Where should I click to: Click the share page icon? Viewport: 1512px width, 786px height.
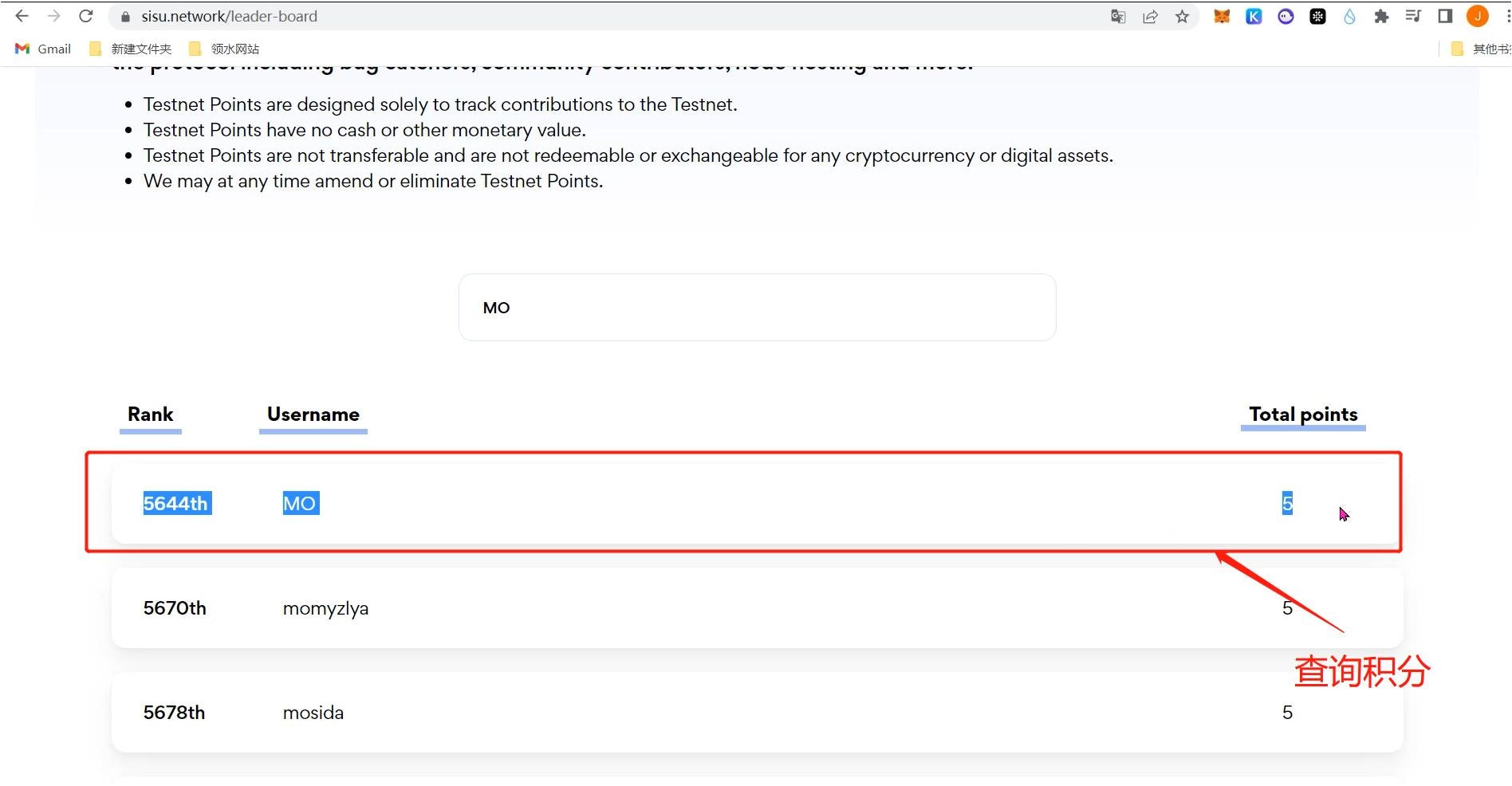click(x=1150, y=16)
